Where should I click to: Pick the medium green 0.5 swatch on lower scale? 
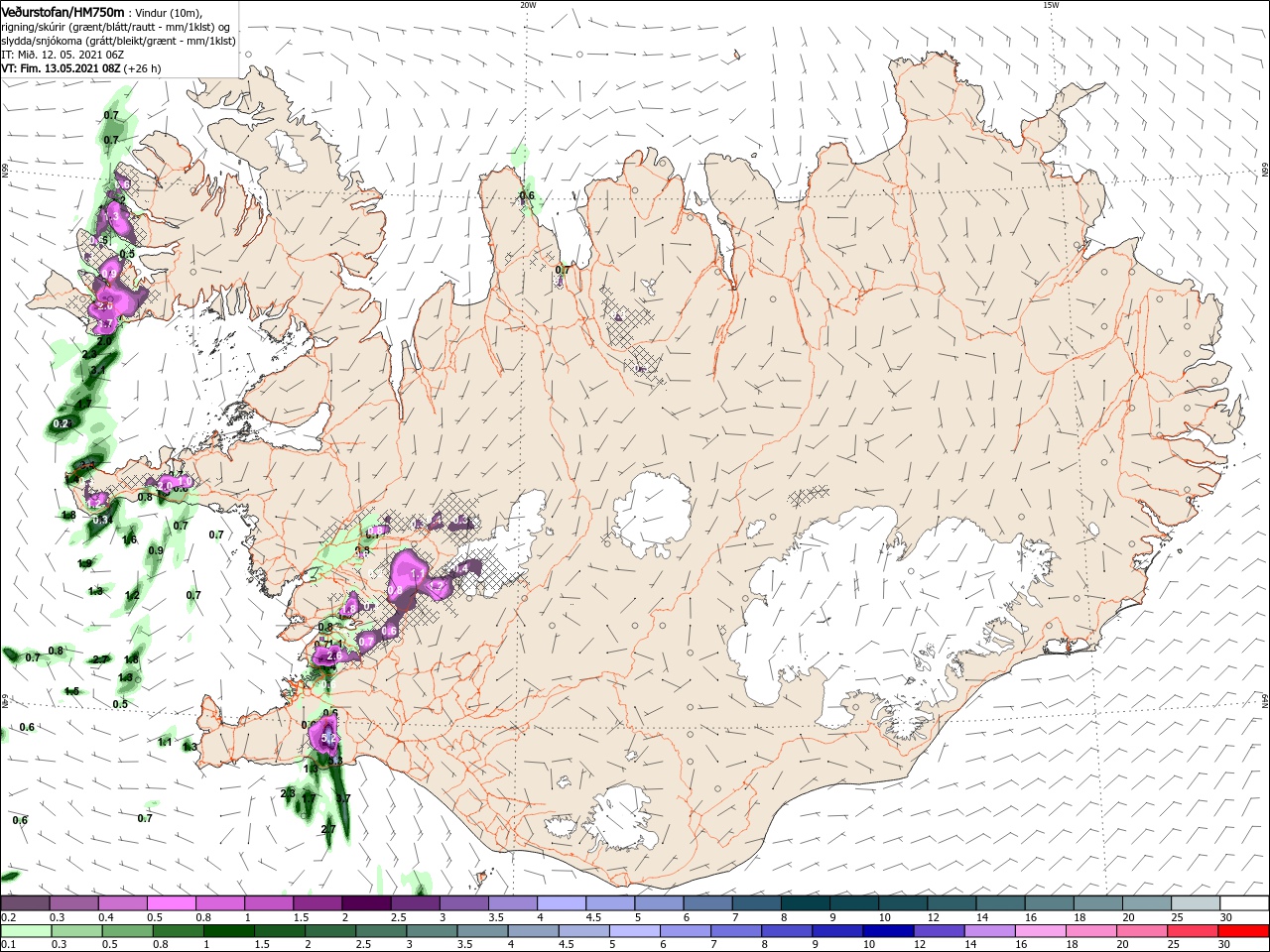click(126, 931)
